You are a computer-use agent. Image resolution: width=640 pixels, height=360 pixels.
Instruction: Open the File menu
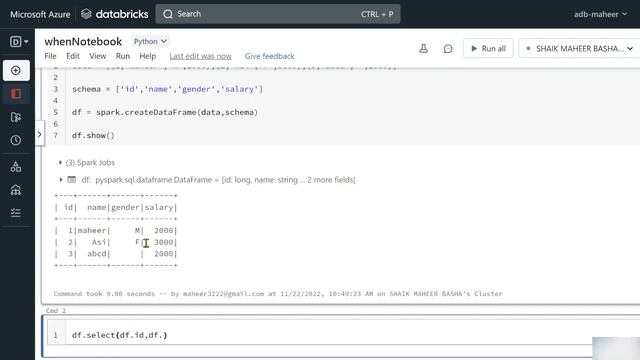click(x=50, y=56)
